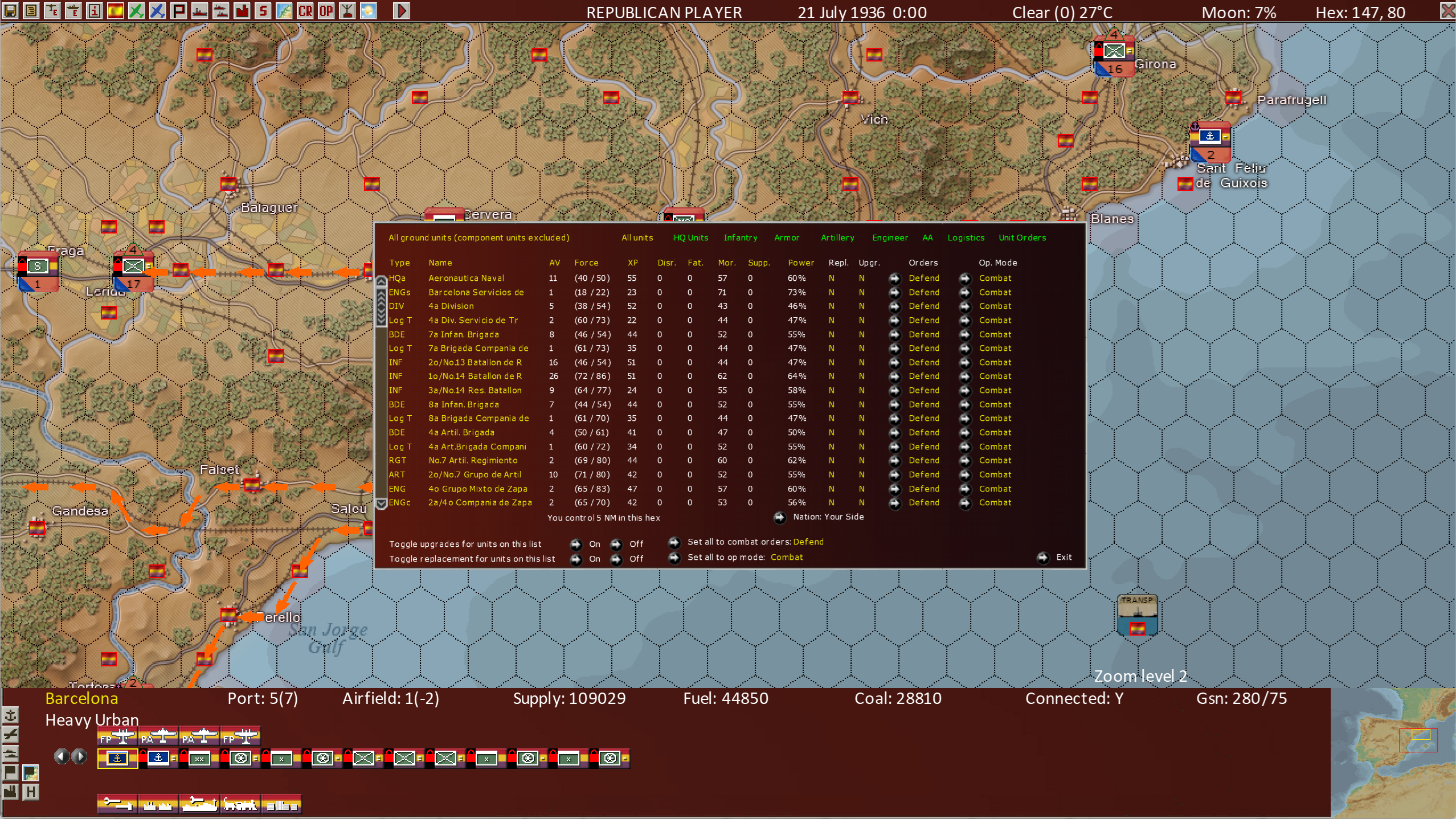The image size is (1456, 819).
Task: Toggle Nation: Your Side arrow
Action: click(x=779, y=517)
